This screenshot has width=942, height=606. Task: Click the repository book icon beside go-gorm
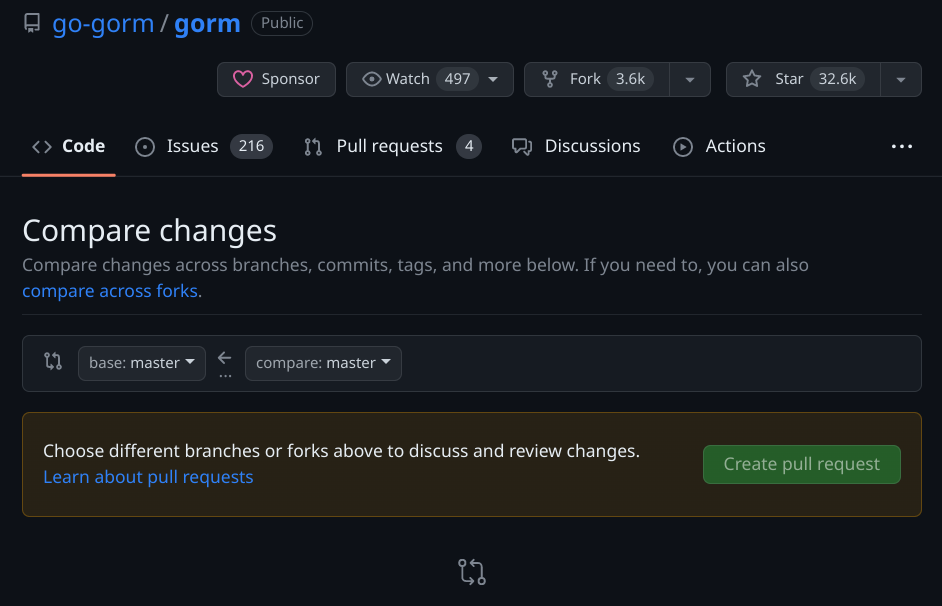pos(31,22)
